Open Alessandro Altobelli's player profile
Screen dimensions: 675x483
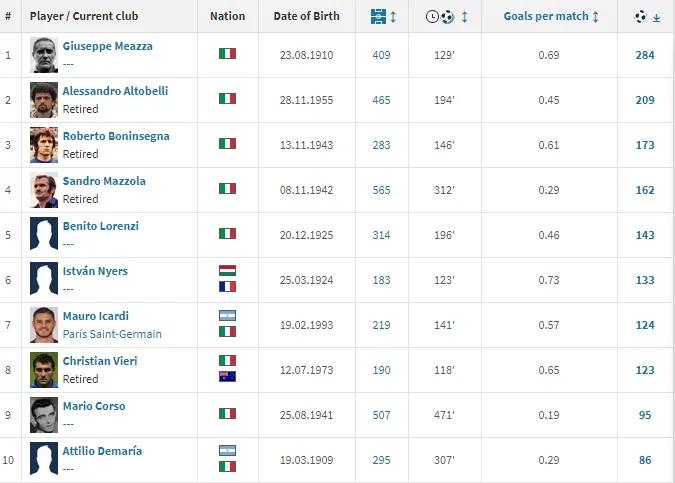pyautogui.click(x=115, y=91)
